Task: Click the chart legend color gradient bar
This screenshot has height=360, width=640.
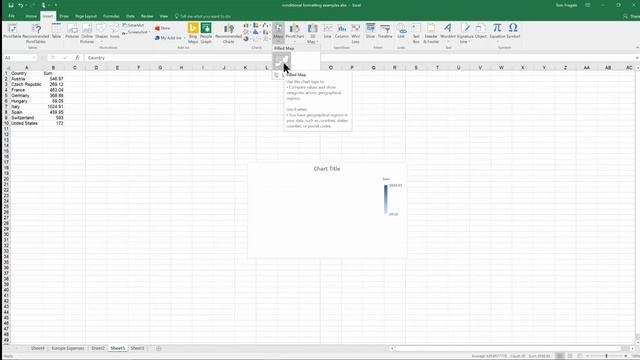Action: [x=386, y=200]
